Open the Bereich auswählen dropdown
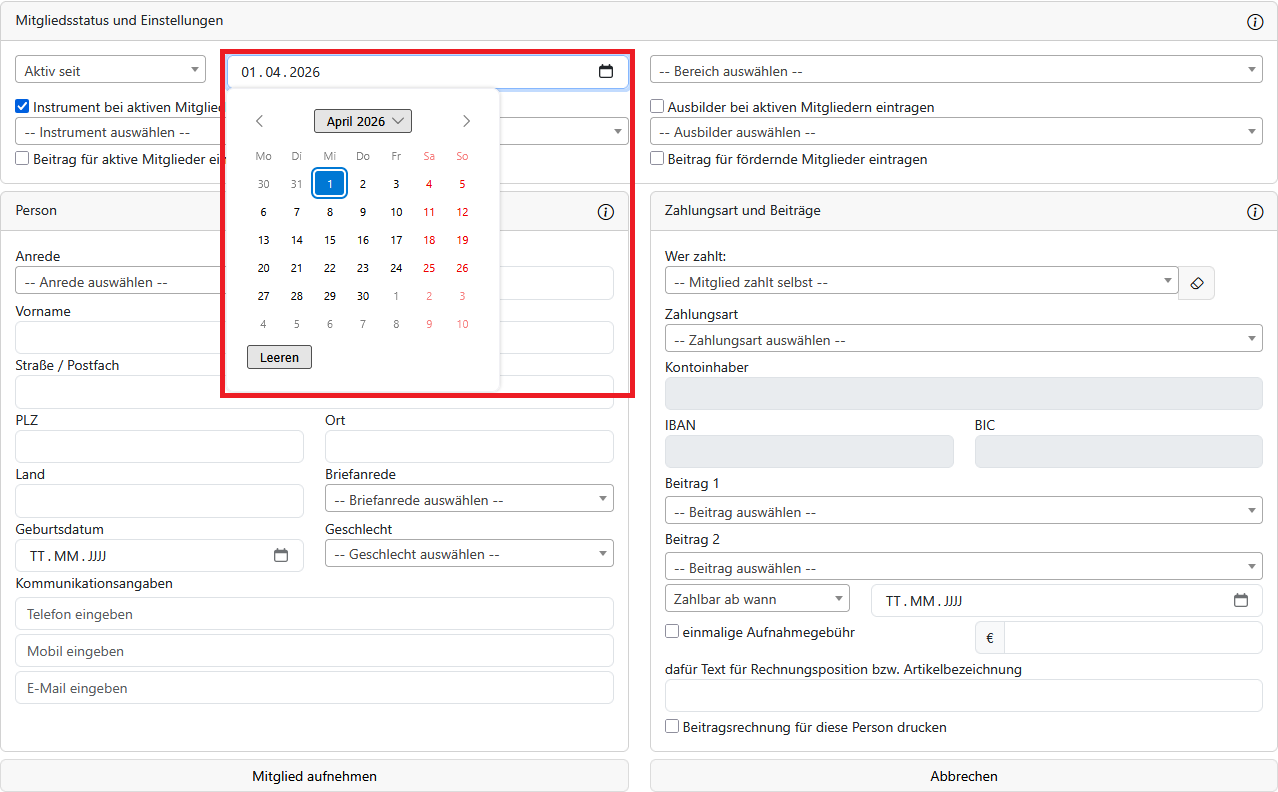The width and height of the screenshot is (1278, 792). [x=955, y=72]
